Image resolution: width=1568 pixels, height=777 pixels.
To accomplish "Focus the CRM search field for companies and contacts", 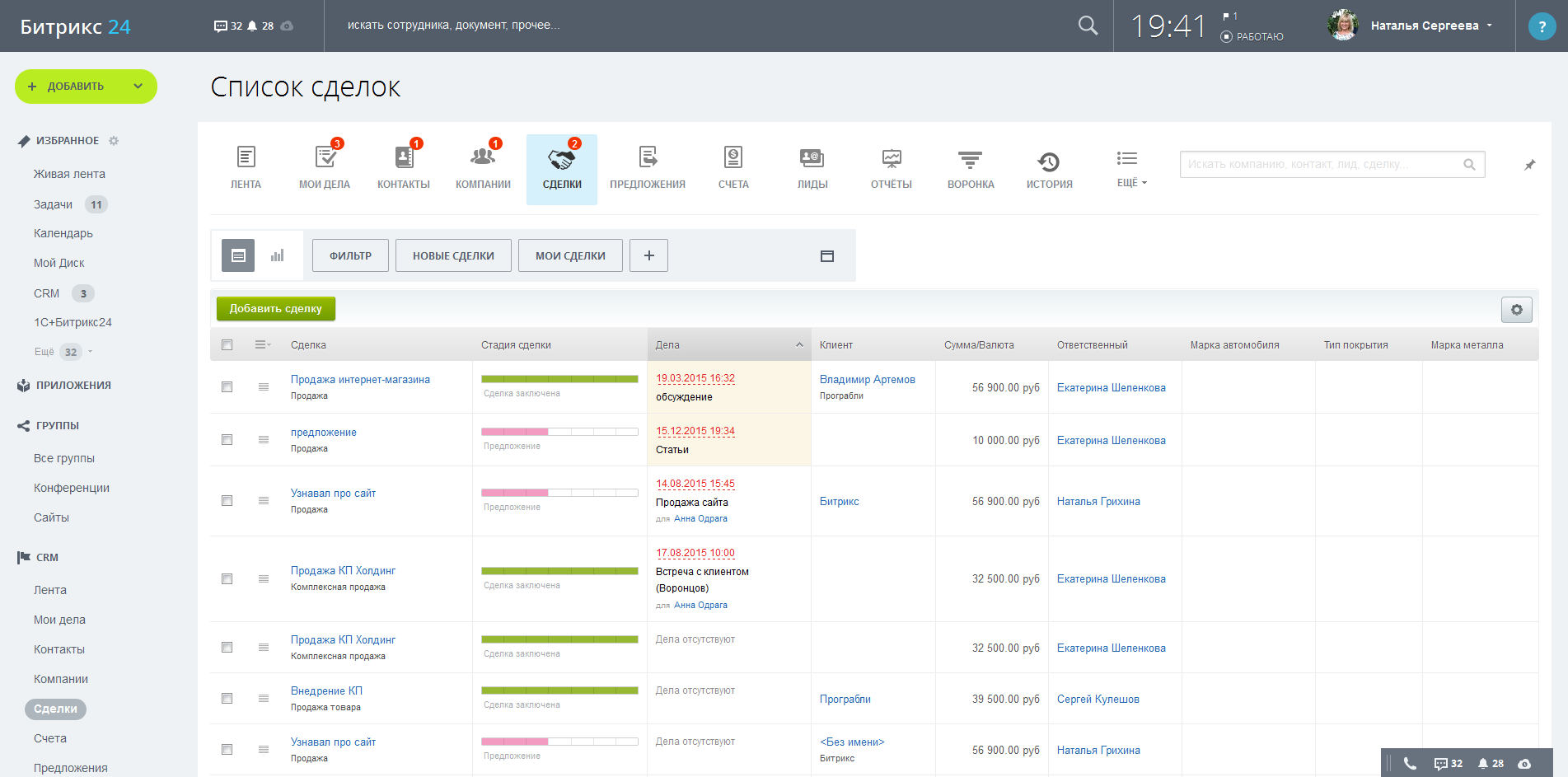I will pos(1332,165).
